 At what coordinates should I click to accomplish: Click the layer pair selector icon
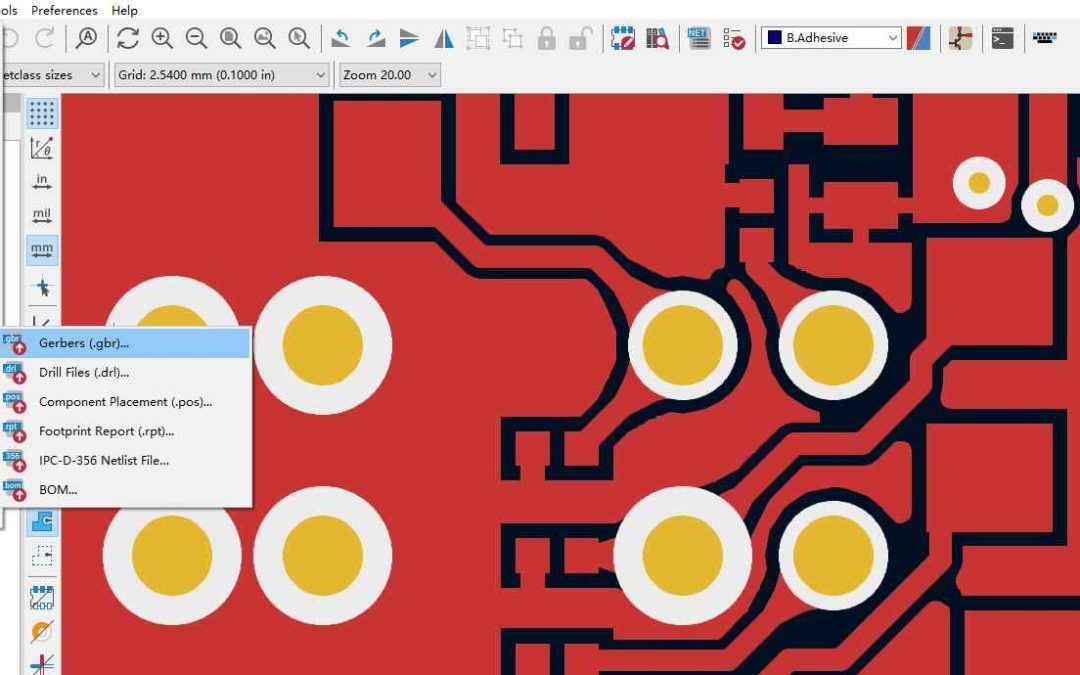(x=918, y=38)
